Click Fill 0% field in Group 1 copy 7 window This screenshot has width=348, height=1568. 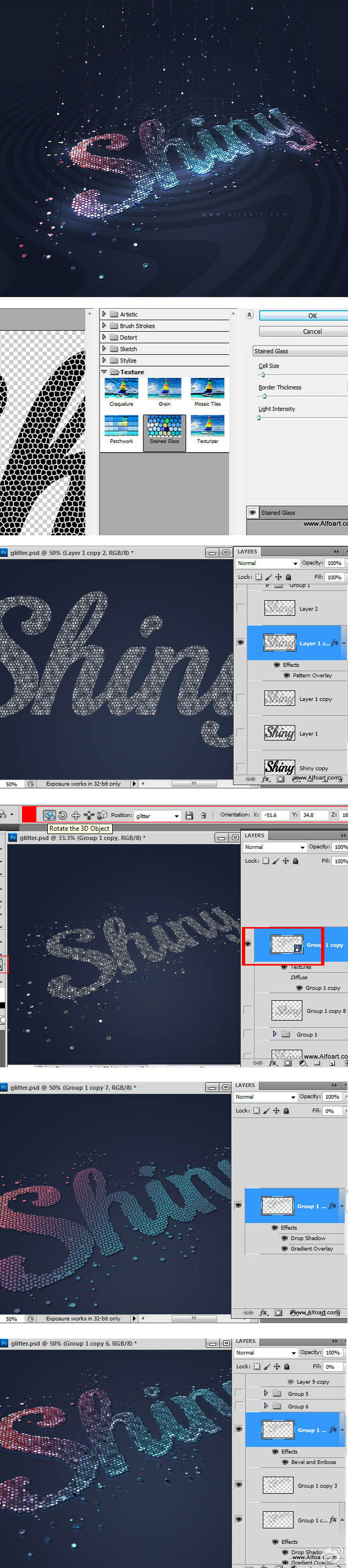coord(333,1111)
